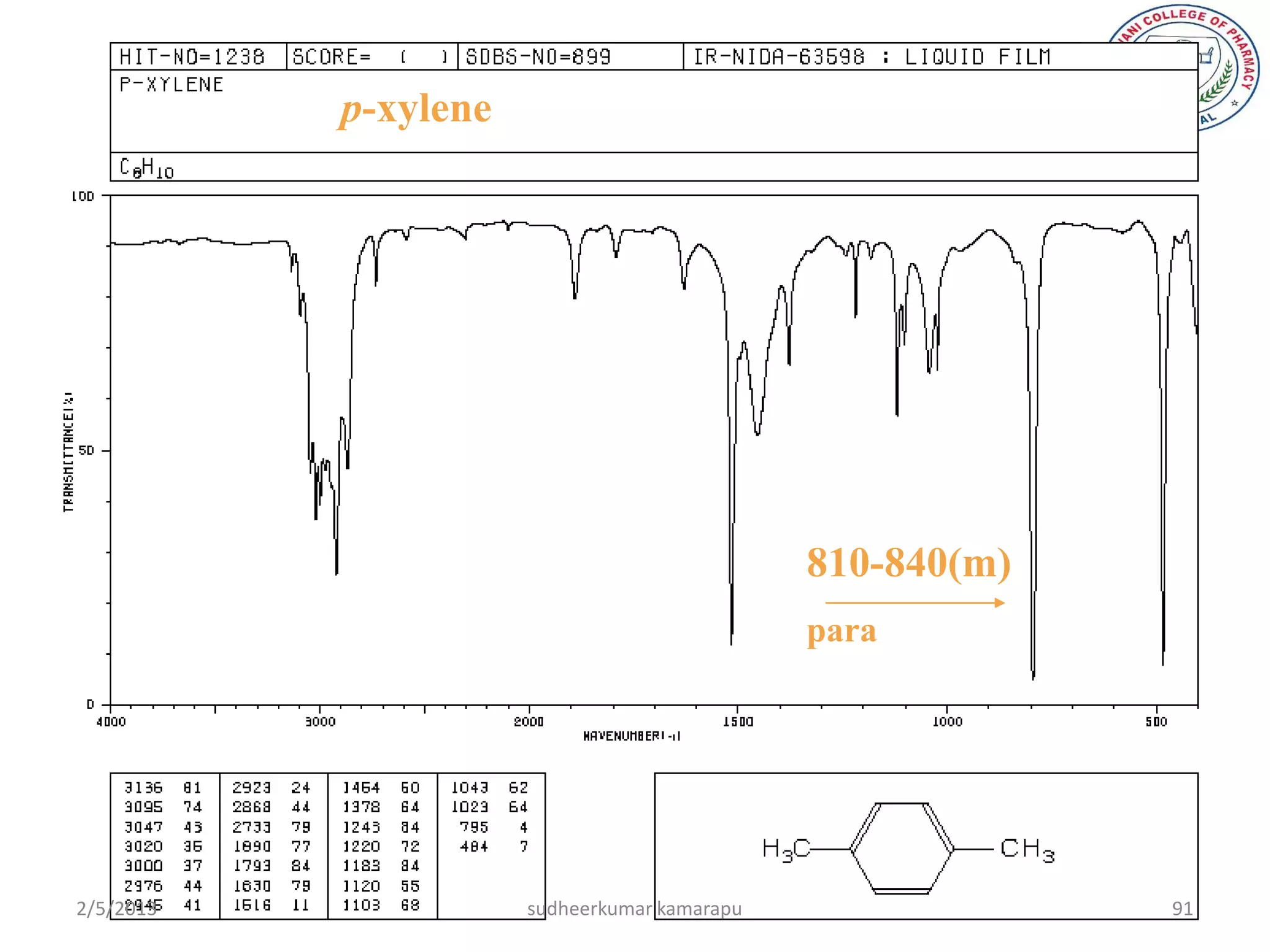Click the TRANSMITTANCE axis label
This screenshot has height=952, width=1270.
68,452
